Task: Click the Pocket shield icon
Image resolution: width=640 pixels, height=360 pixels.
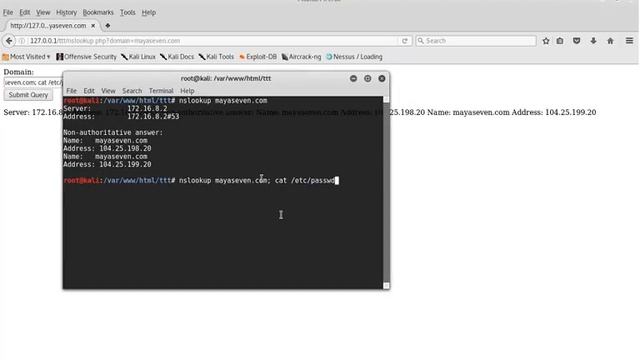Action: point(576,41)
